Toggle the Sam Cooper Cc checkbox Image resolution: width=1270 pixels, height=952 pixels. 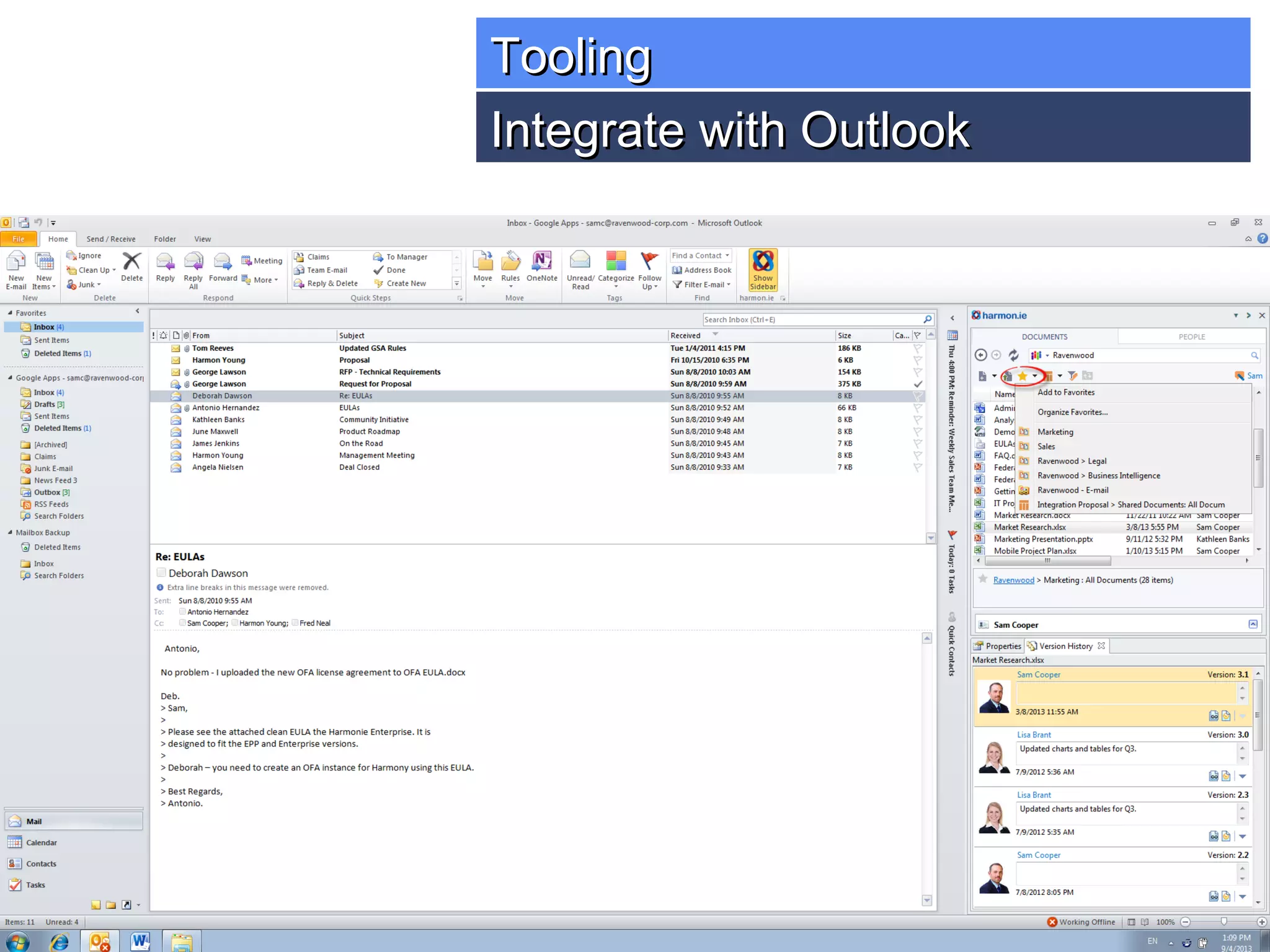[182, 623]
